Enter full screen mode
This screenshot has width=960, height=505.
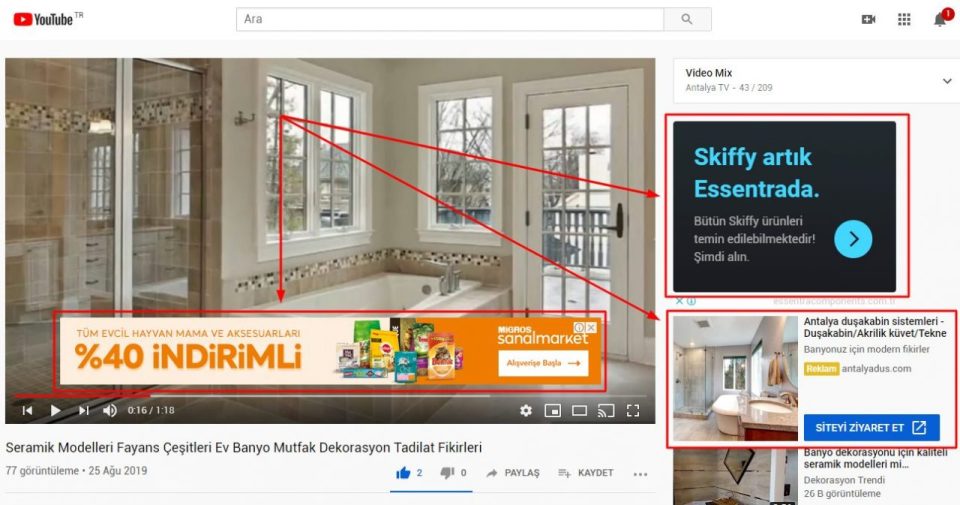pos(633,410)
